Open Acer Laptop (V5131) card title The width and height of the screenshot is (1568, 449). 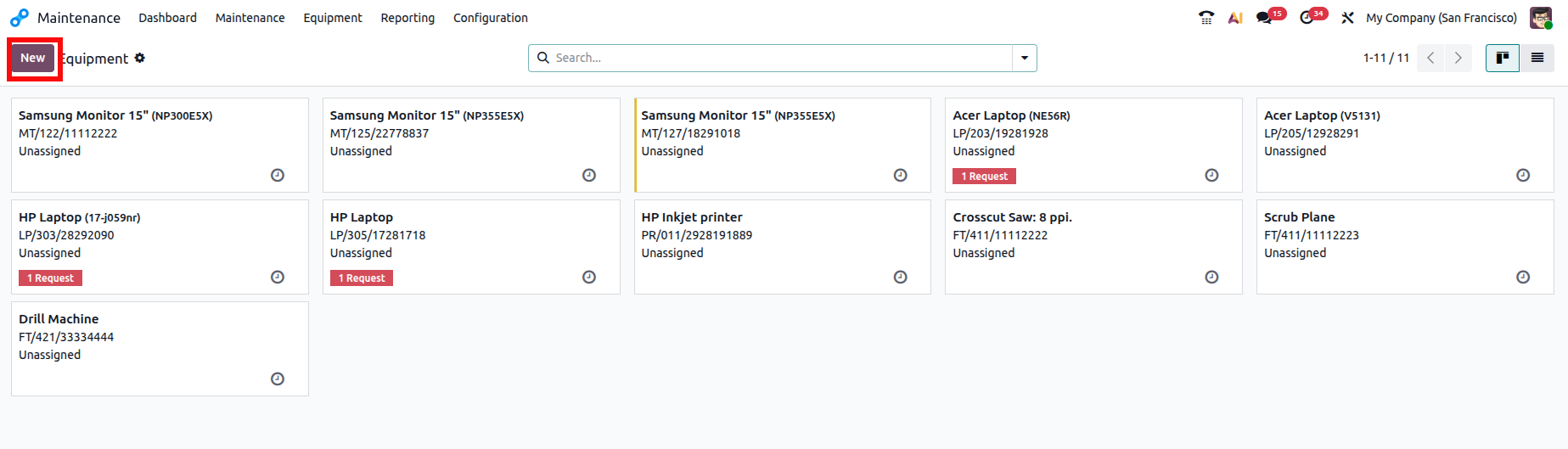(x=1322, y=115)
